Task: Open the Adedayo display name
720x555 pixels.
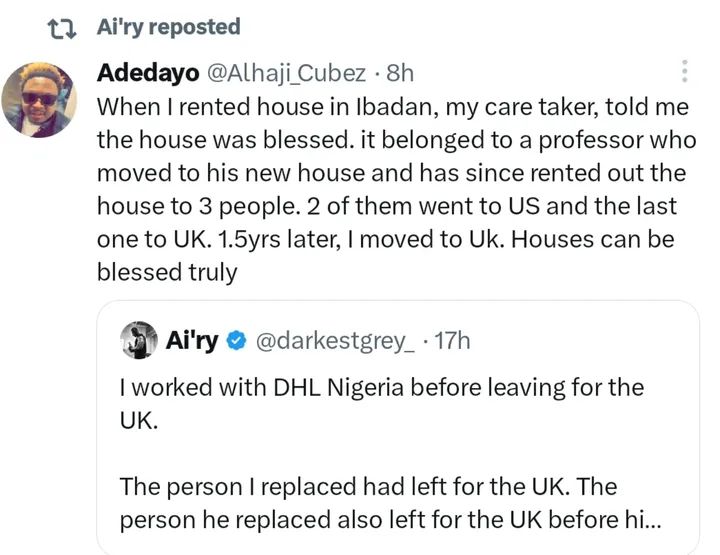Action: [148, 72]
